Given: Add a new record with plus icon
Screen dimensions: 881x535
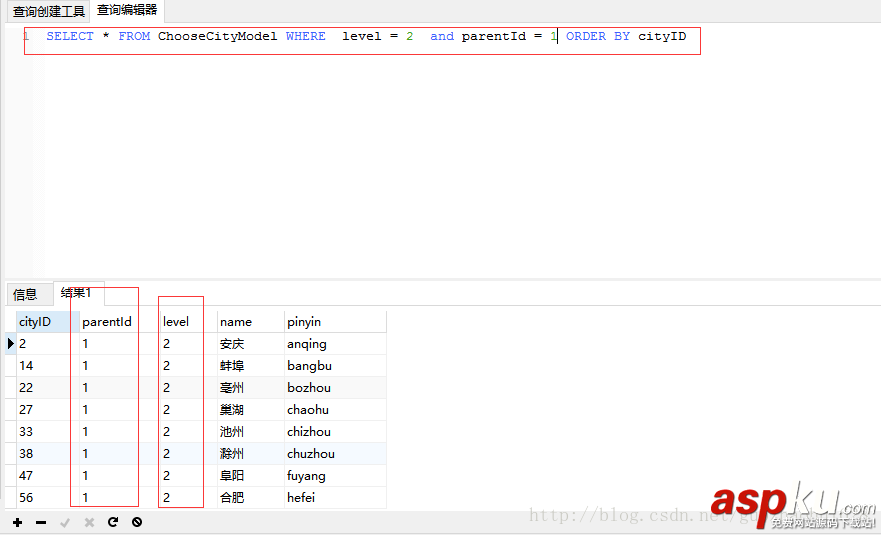Looking at the screenshot, I should tap(17, 523).
